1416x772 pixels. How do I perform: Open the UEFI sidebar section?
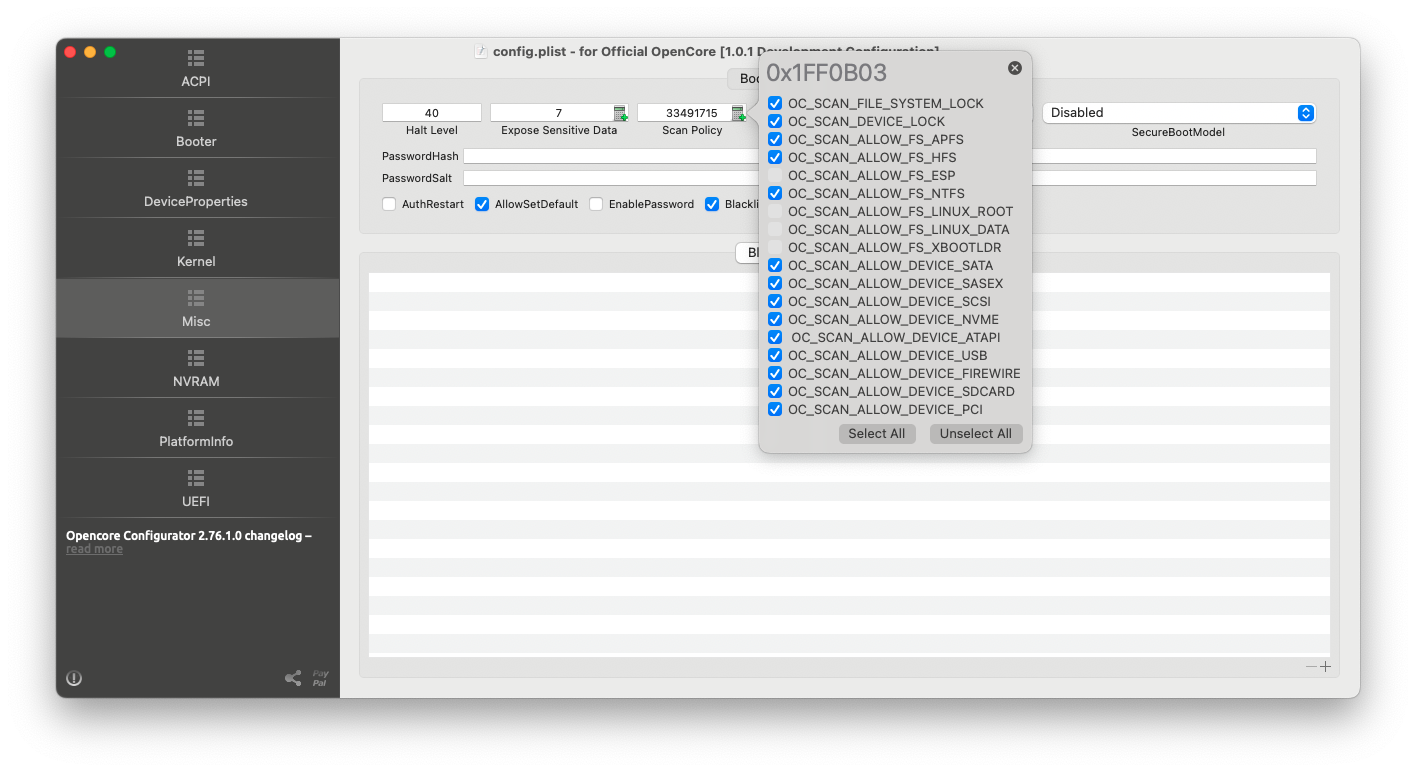point(196,488)
